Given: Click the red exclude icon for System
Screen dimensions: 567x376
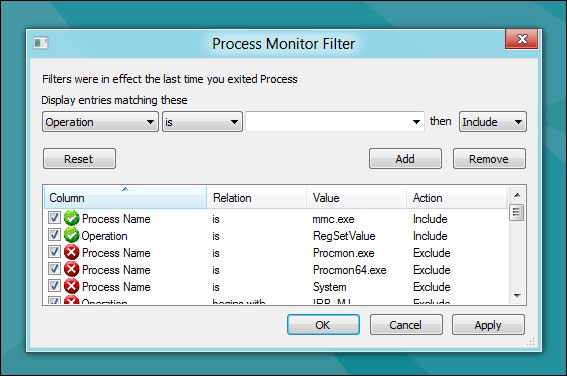Looking at the screenshot, I should (x=72, y=286).
